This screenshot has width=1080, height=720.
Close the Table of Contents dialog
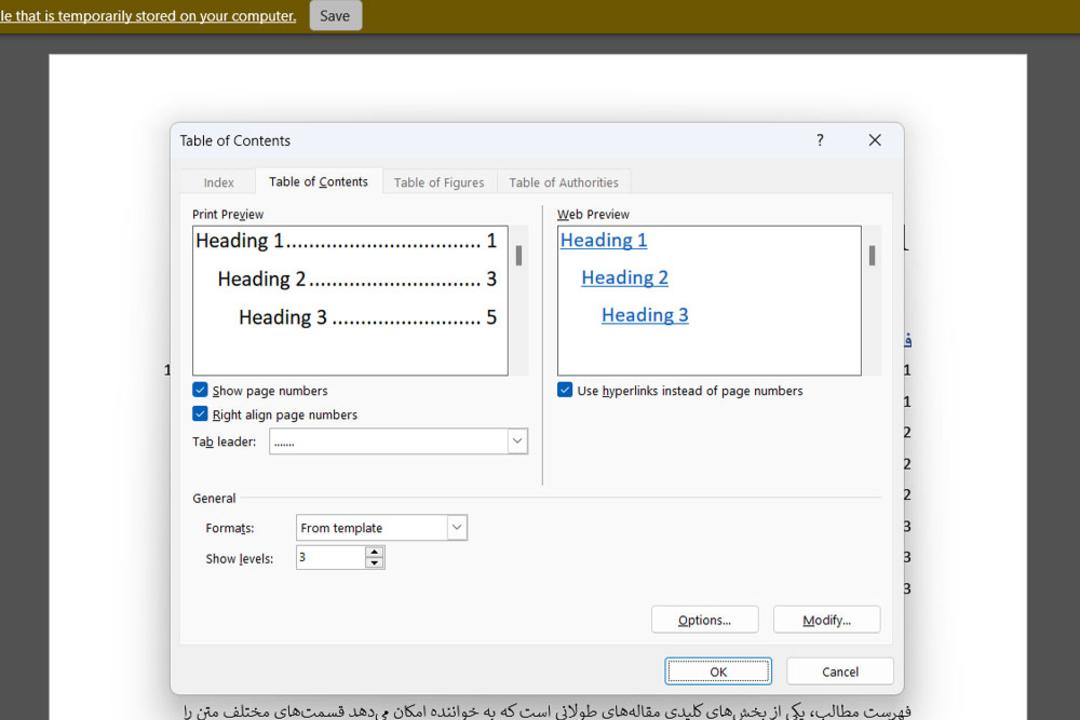[x=875, y=140]
